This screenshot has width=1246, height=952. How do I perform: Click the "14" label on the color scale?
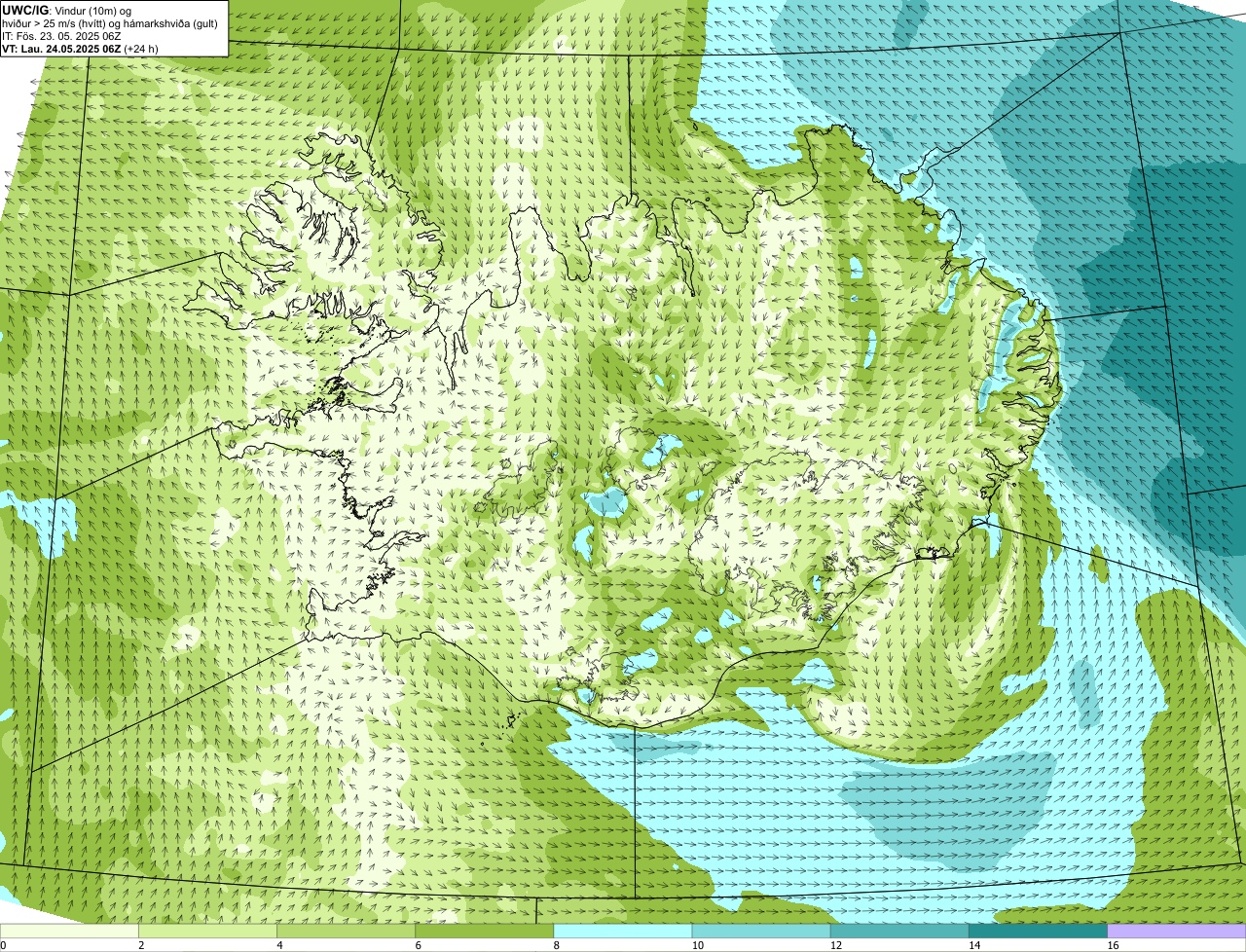973,945
